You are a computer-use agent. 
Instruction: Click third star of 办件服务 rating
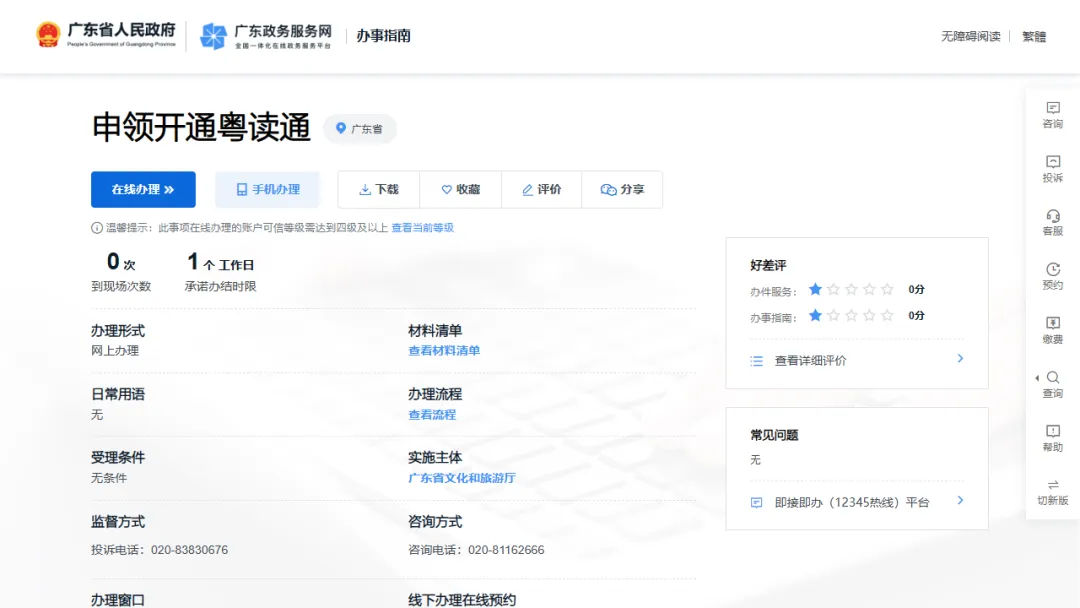pos(851,289)
